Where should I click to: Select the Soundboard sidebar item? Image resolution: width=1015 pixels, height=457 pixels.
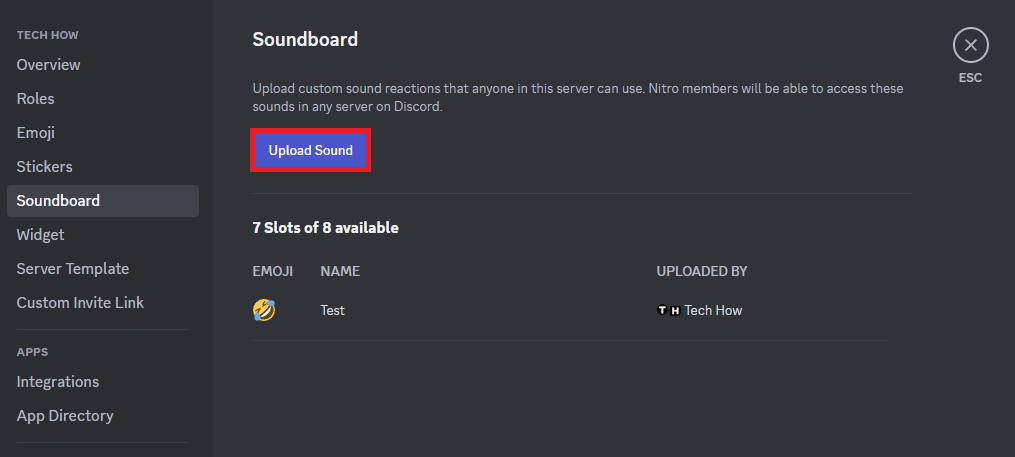point(58,201)
